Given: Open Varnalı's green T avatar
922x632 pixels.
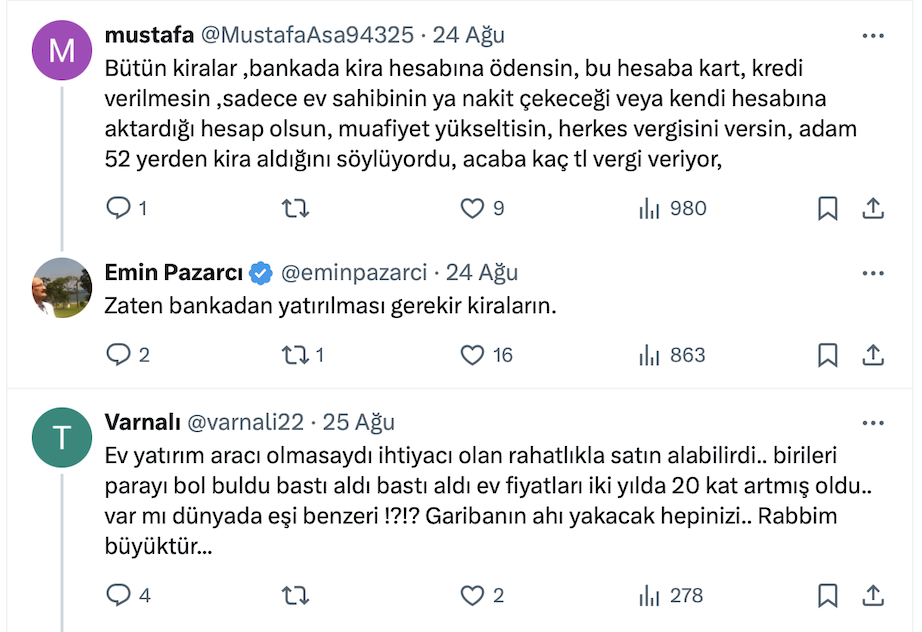Looking at the screenshot, I should [62, 437].
